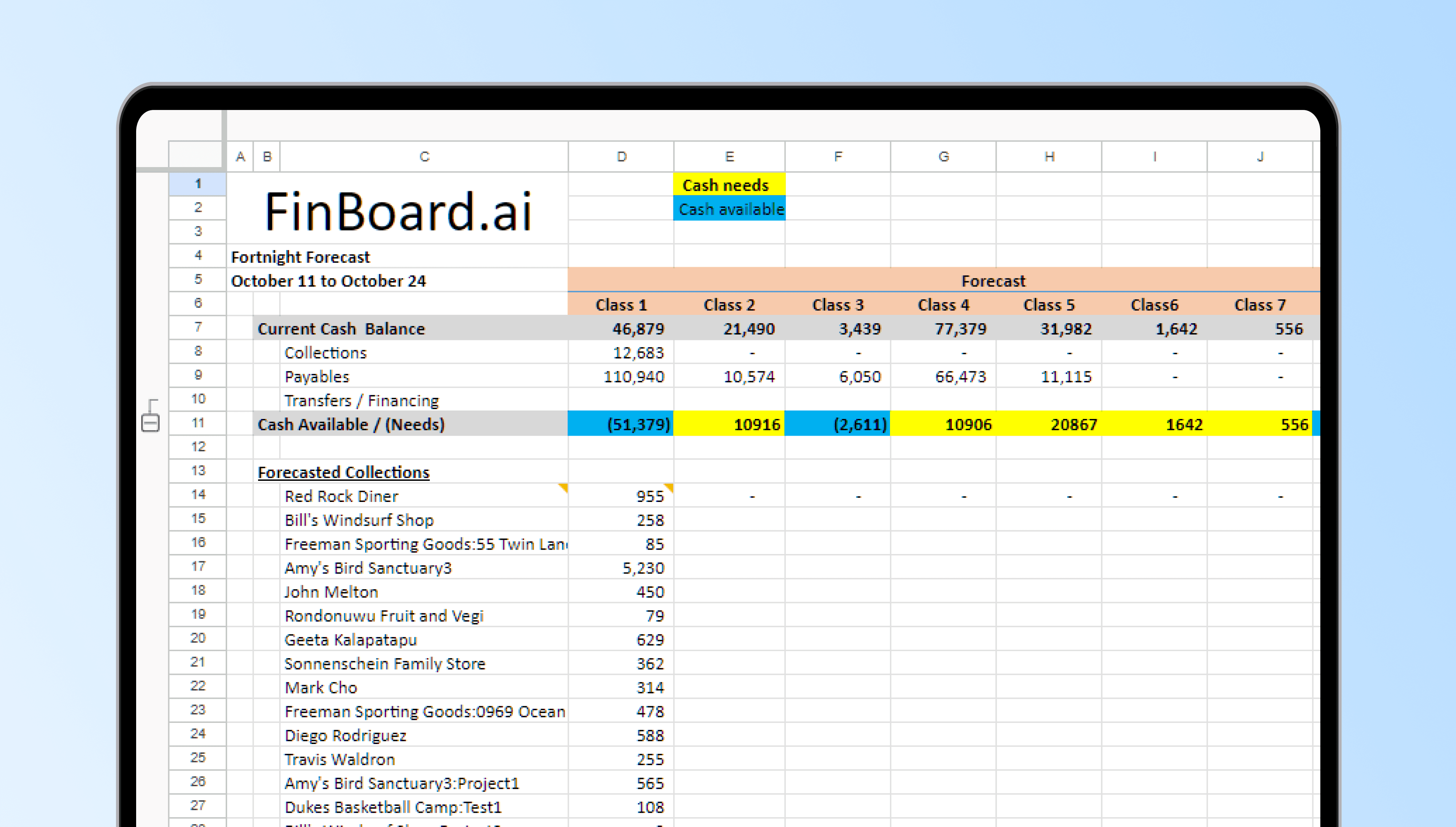
Task: Collapse the row group beside row 11
Action: tap(150, 423)
